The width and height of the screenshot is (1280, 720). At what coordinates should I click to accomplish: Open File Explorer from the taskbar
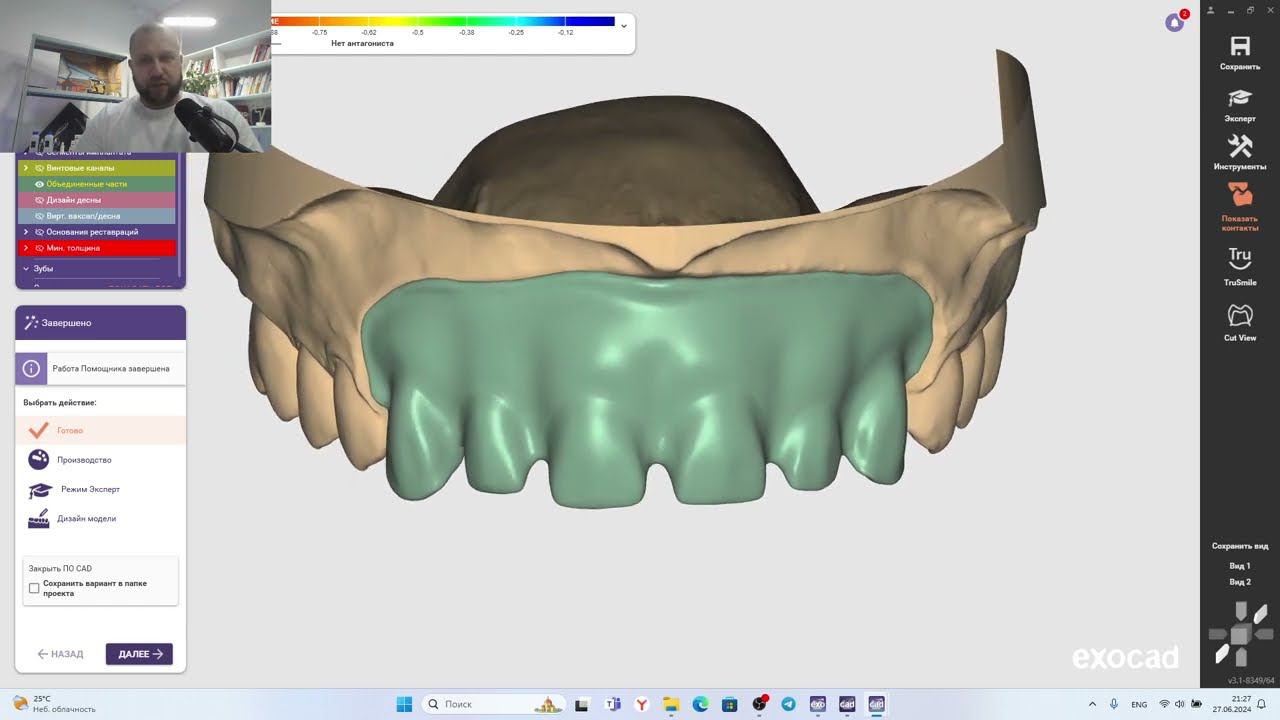click(672, 704)
